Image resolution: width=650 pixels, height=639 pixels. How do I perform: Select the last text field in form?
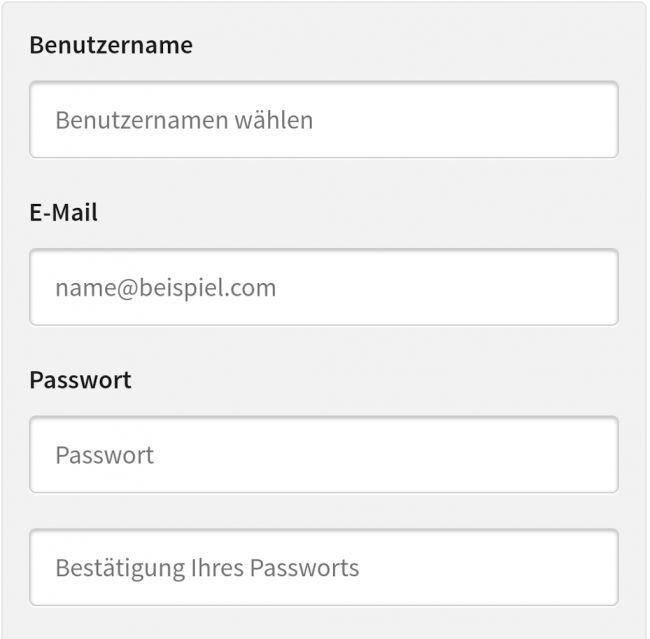click(x=324, y=568)
